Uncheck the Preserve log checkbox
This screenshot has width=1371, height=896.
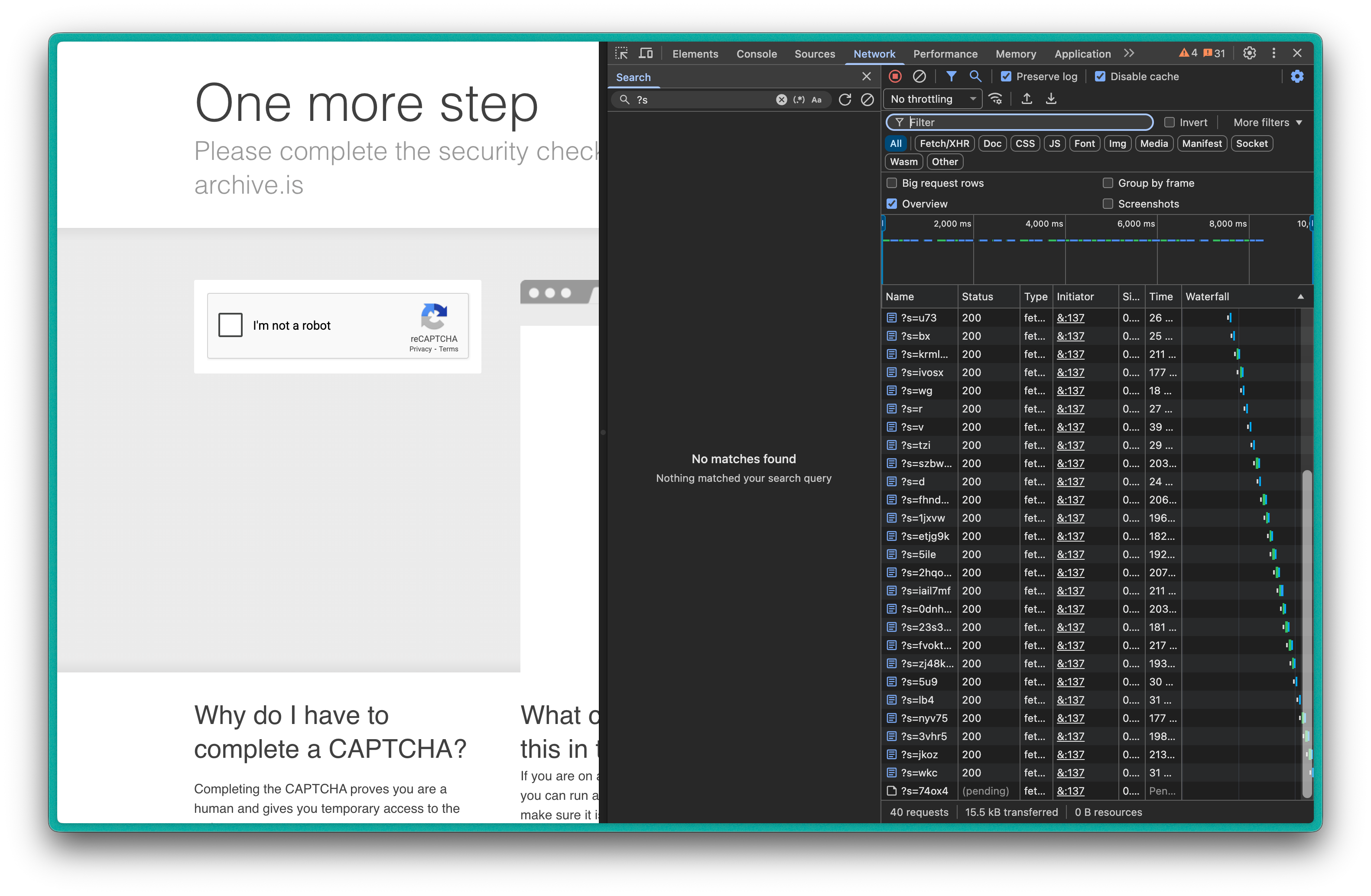coord(1006,77)
